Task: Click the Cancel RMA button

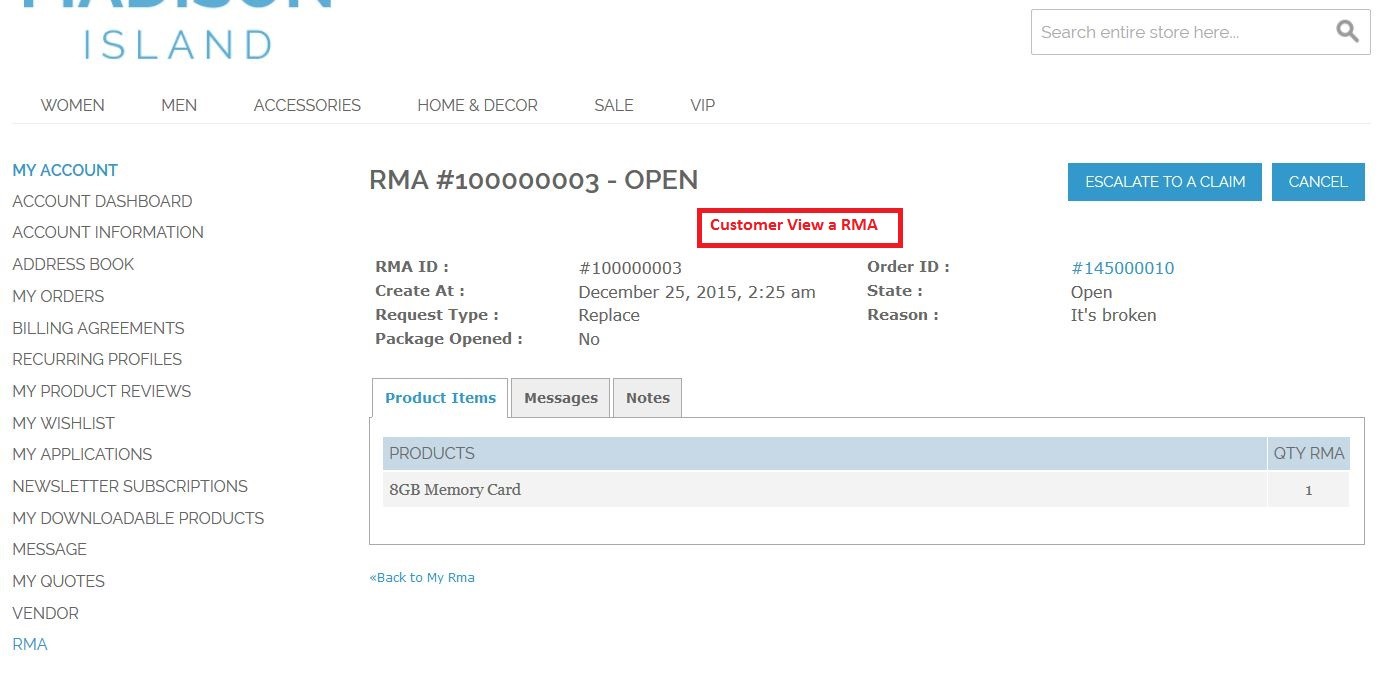Action: click(x=1318, y=182)
